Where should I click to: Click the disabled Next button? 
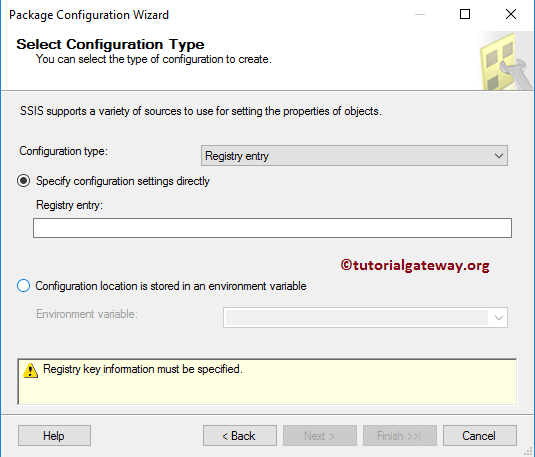tap(320, 435)
